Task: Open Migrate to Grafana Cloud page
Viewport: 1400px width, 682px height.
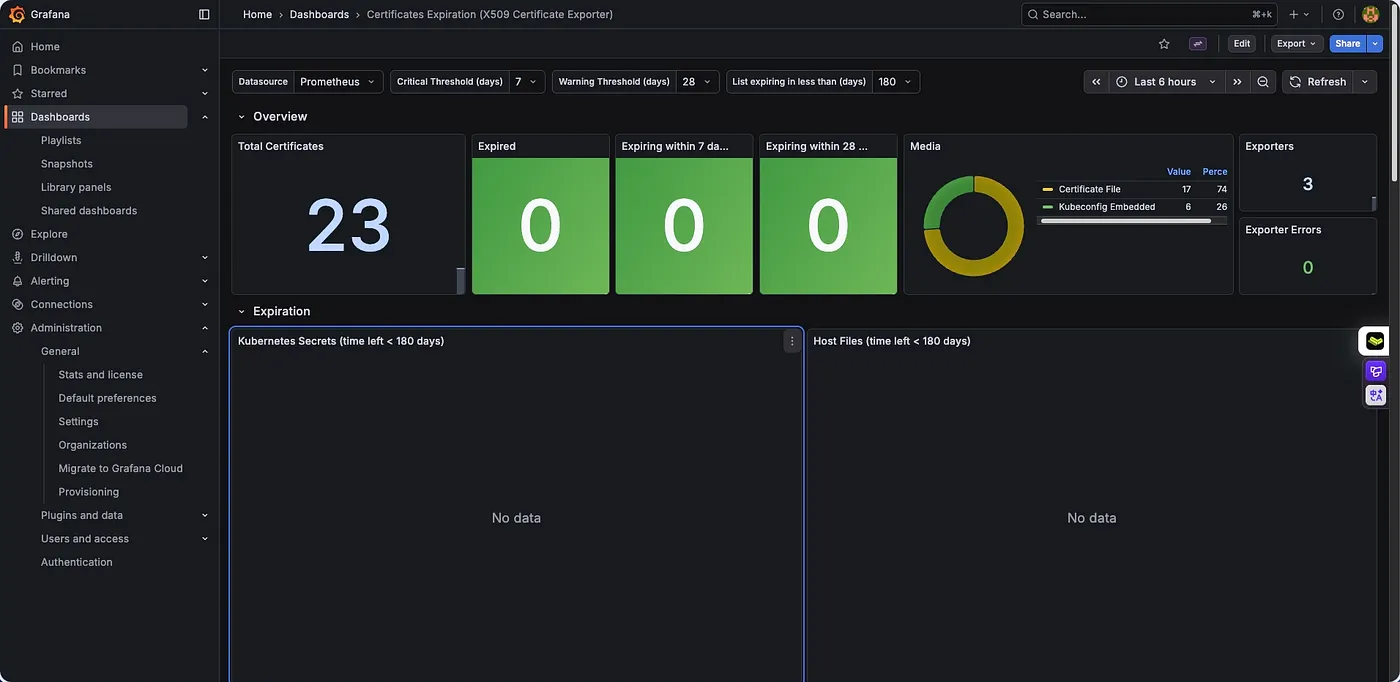Action: 121,468
